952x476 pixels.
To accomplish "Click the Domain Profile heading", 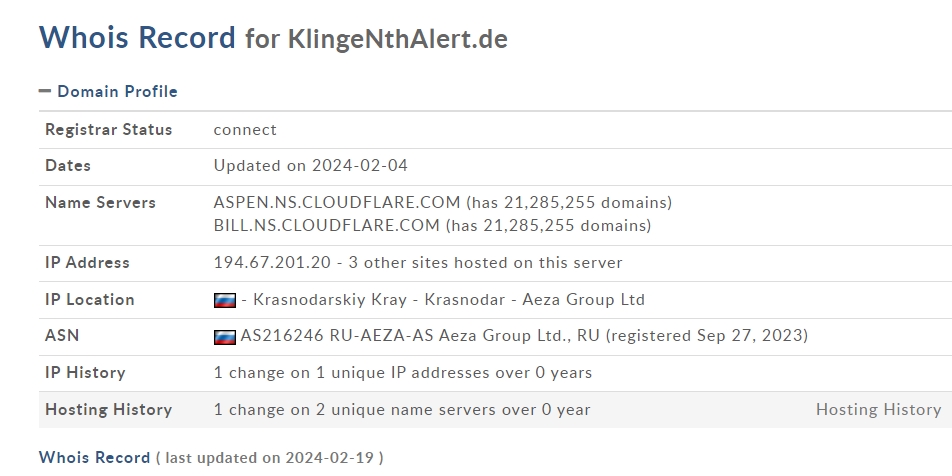I will (x=117, y=91).
